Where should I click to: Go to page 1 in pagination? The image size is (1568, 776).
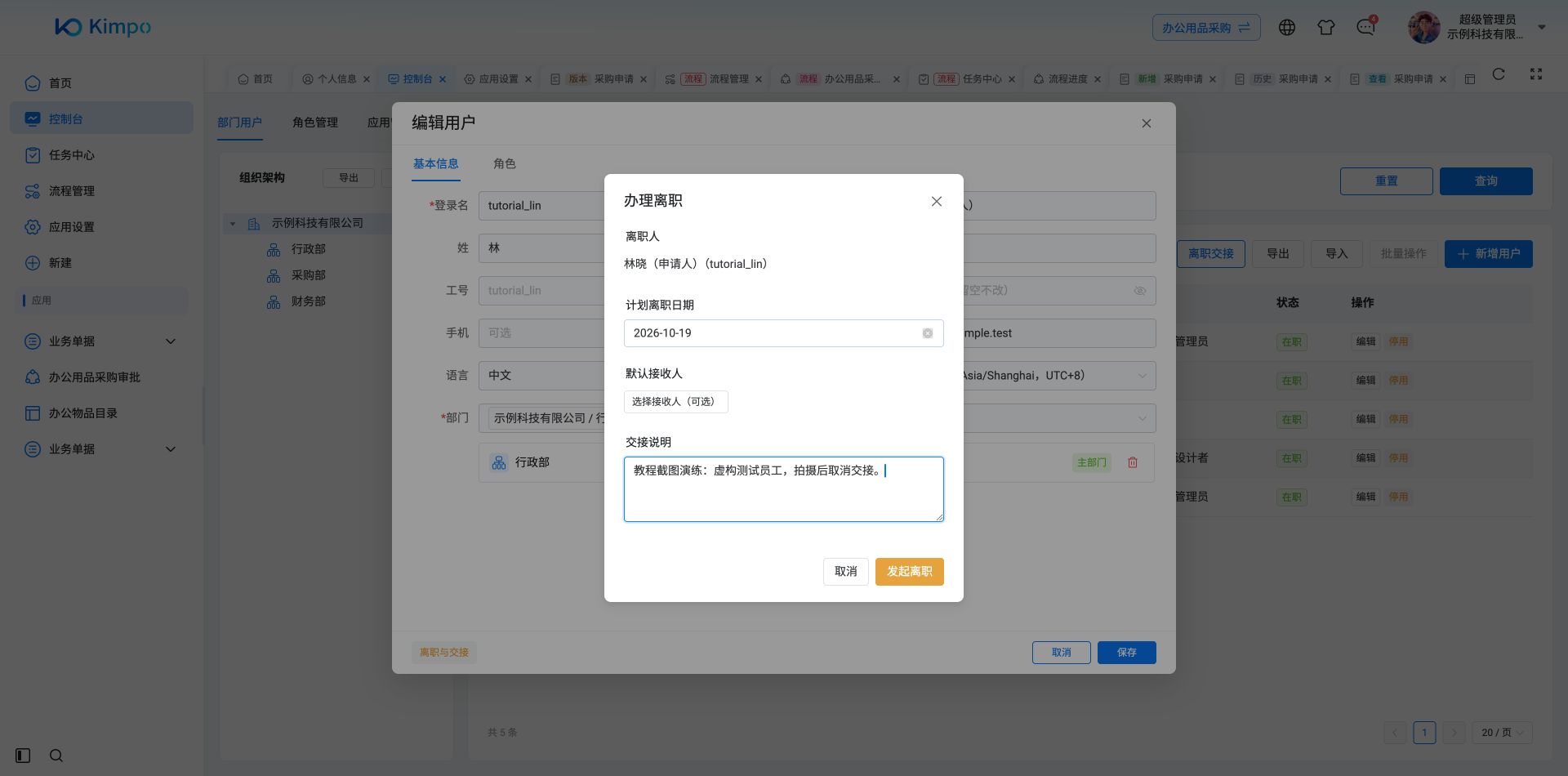click(x=1424, y=733)
